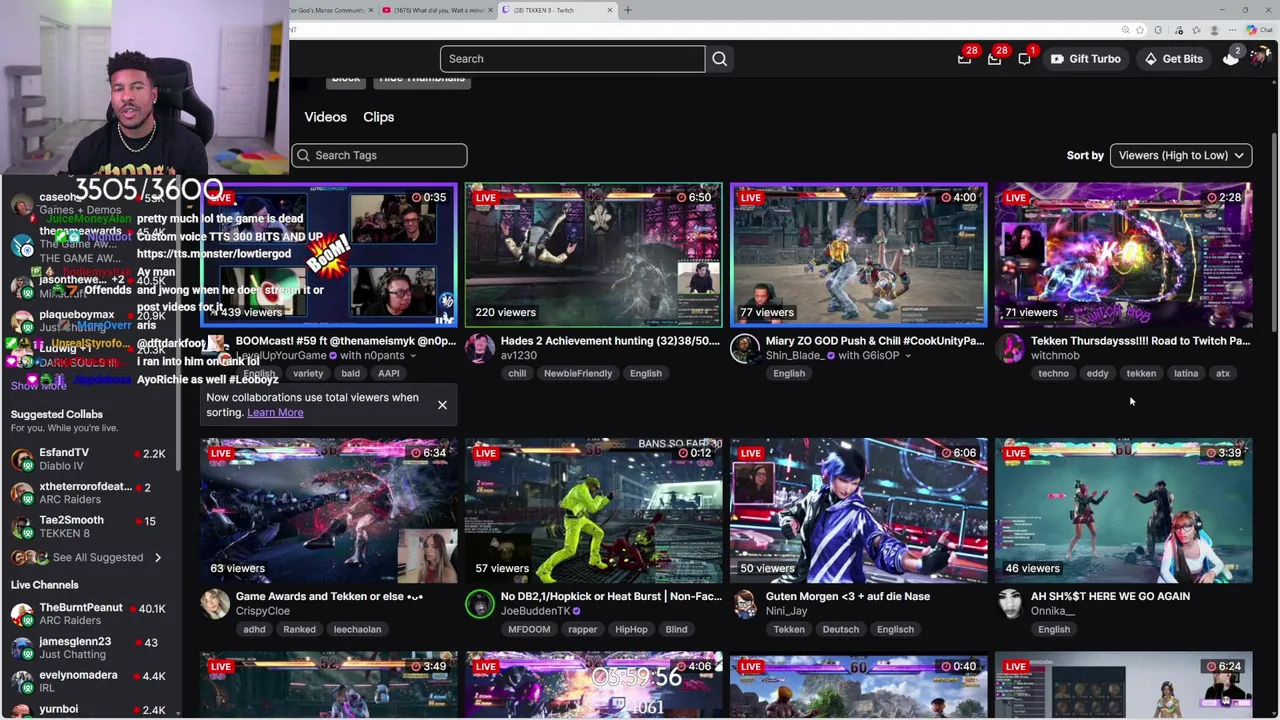Open Shin_Blade_ stream thumbnail with 77 viewers
Image resolution: width=1280 pixels, height=720 pixels.
click(x=858, y=255)
